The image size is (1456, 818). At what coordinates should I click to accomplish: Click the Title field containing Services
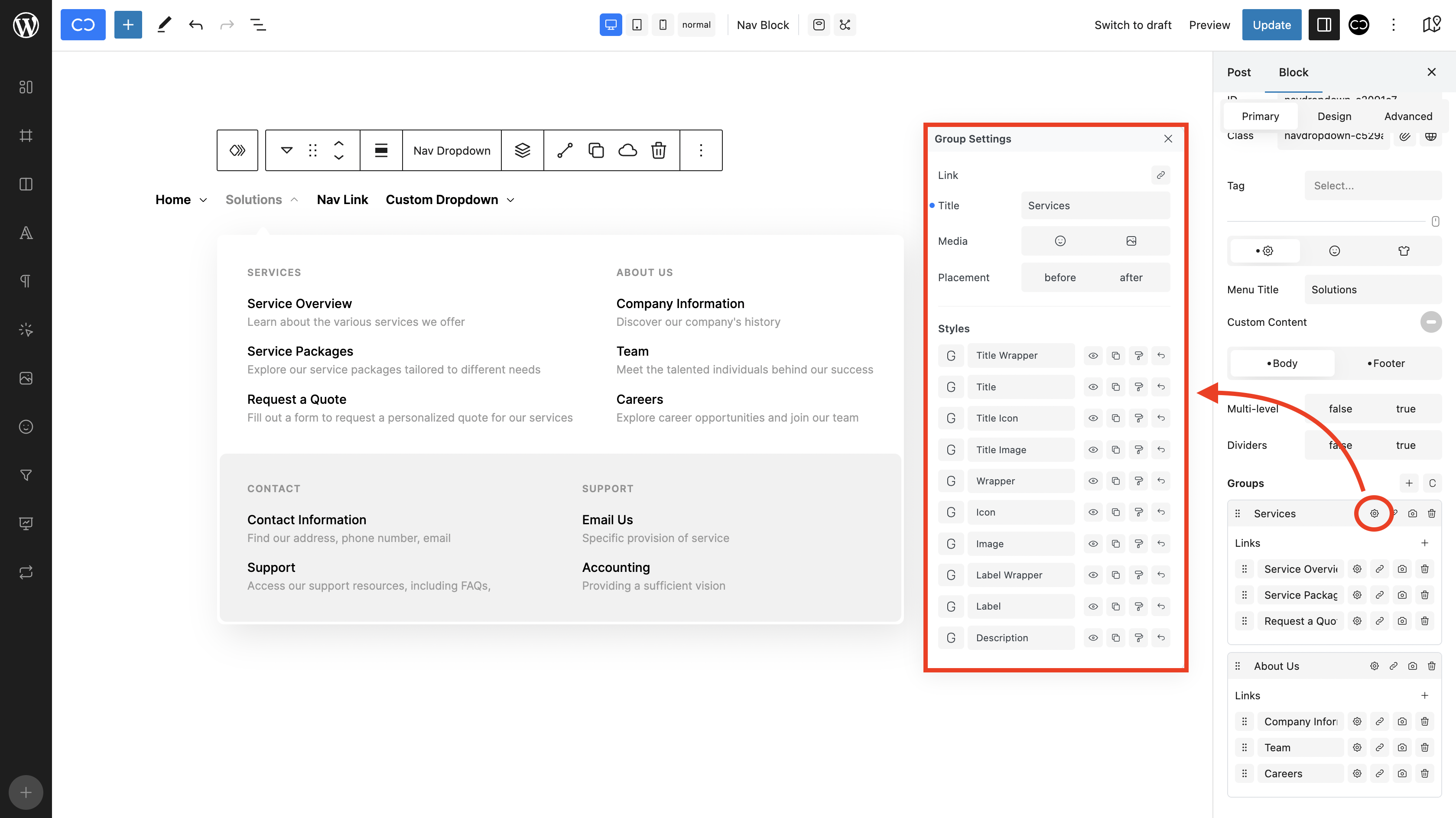click(x=1095, y=206)
